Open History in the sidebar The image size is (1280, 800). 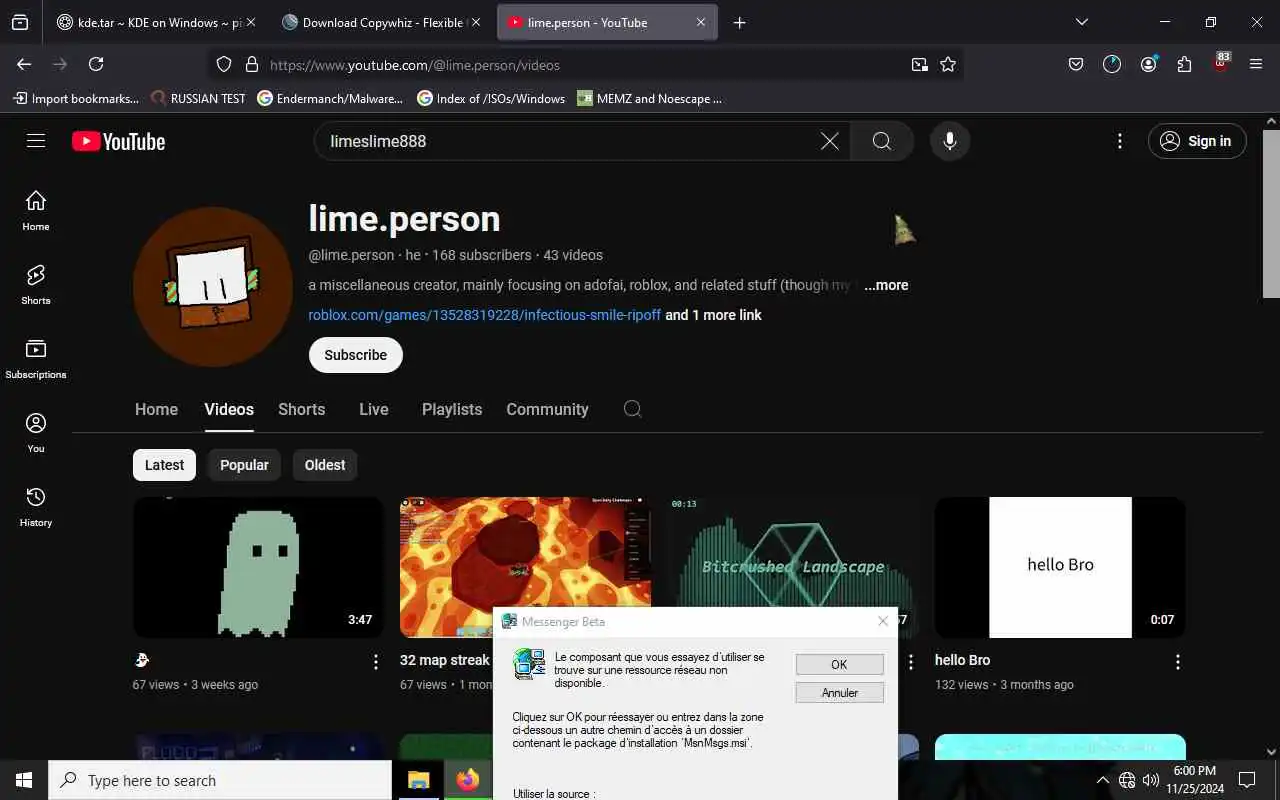click(x=36, y=507)
